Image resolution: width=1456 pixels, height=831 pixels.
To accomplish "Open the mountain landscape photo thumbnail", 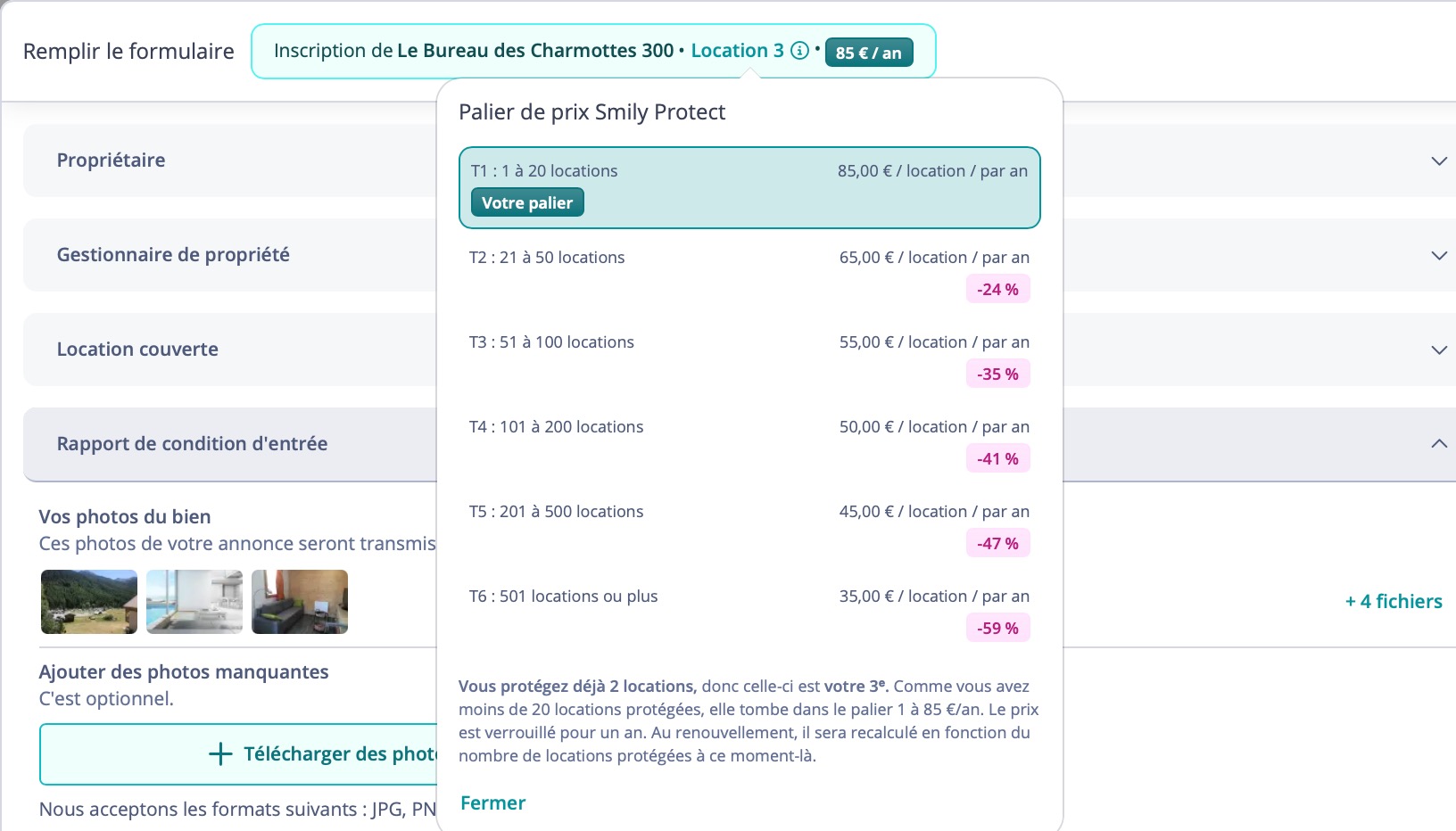I will tap(89, 602).
